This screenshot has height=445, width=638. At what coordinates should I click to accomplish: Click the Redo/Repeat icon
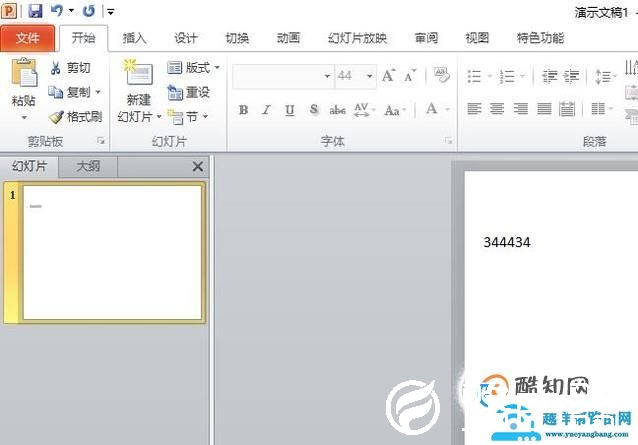click(x=89, y=11)
